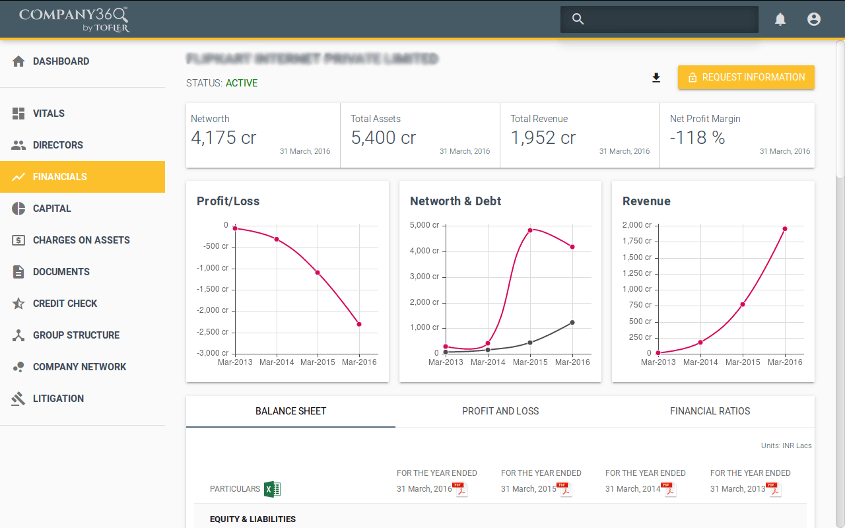Click the Company360 by Tofler logo
This screenshot has height=528, width=845.
(x=74, y=19)
